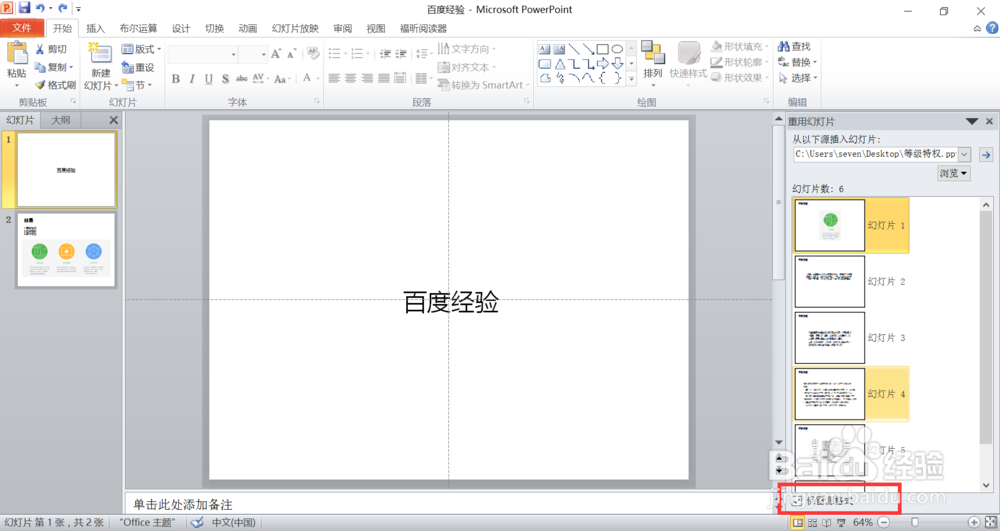Click the 百度经验 title text on slide
The width and height of the screenshot is (1000, 531).
coord(451,302)
